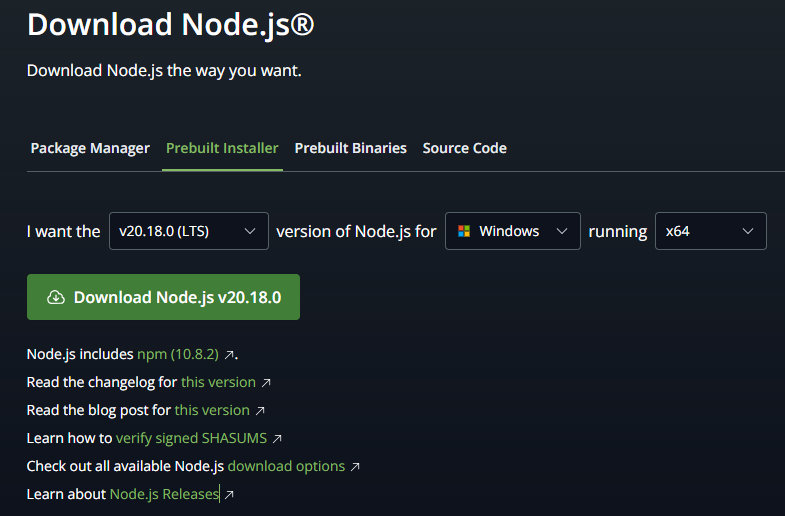This screenshot has width=785, height=516.
Task: Click the chevron in the Windows selector
Action: click(562, 231)
